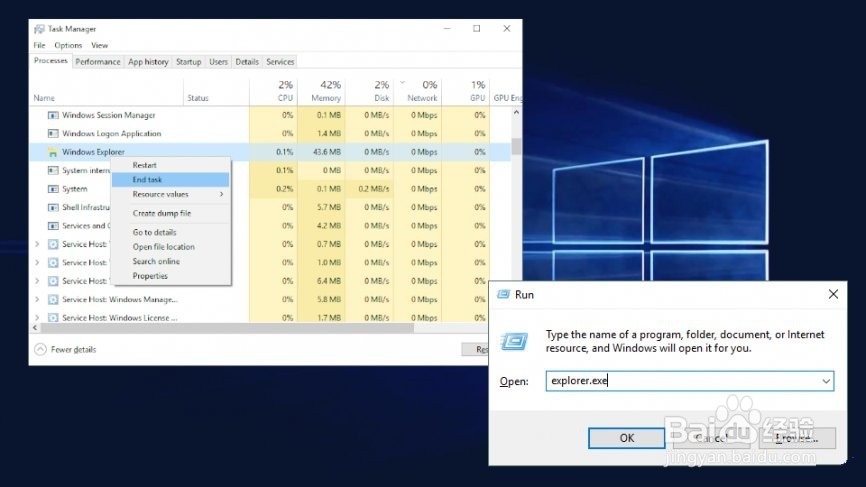Image resolution: width=866 pixels, height=487 pixels.
Task: Click the vertical scrollbar thumb in the process list
Action: pos(516,146)
